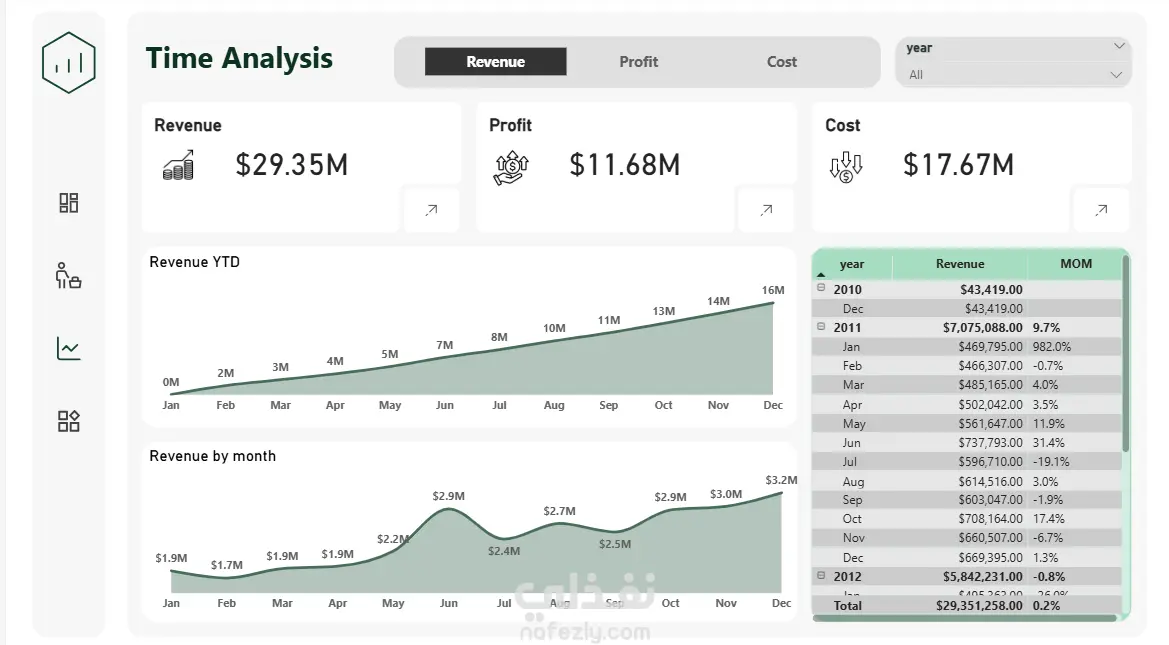Open the dashboard layout page icon in sidebar

click(69, 203)
